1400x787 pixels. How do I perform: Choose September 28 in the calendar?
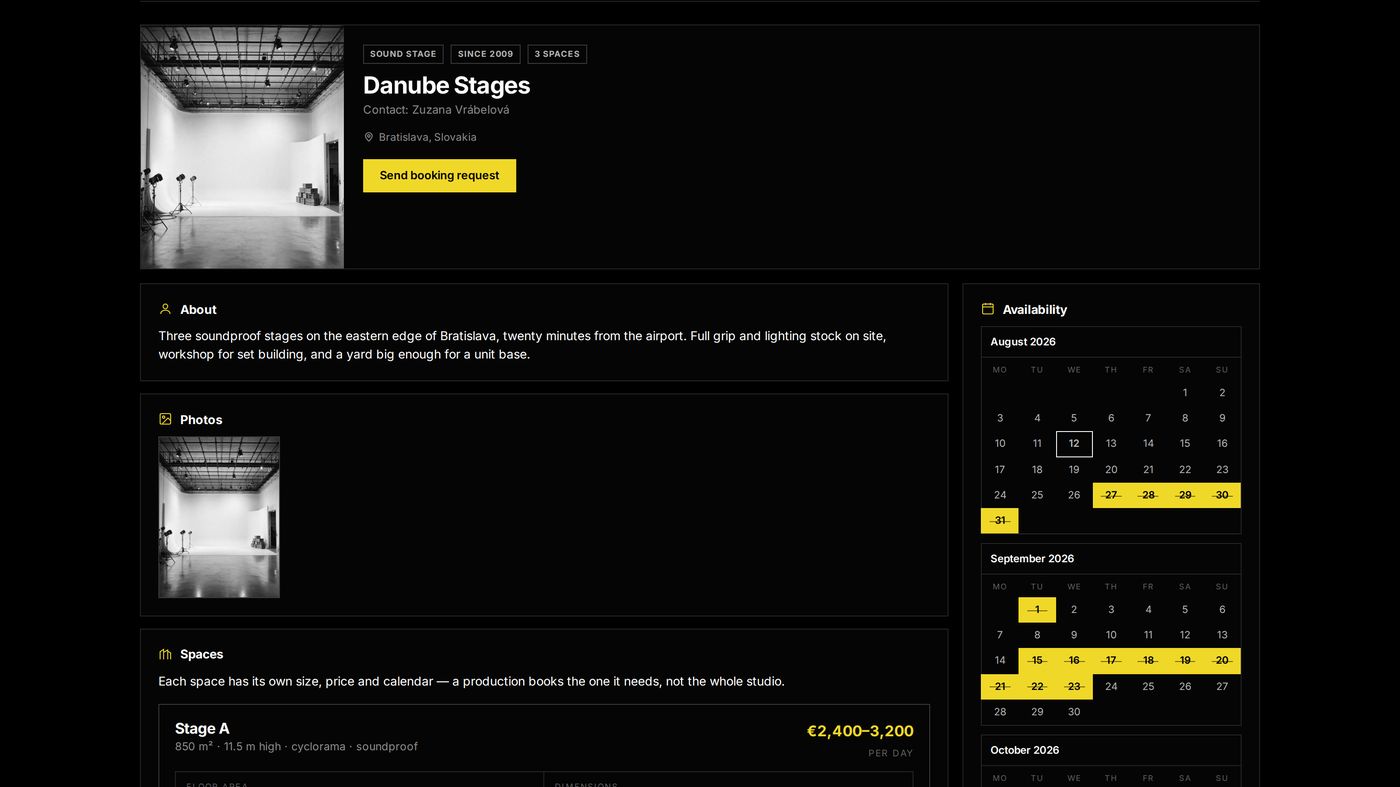tap(1000, 712)
